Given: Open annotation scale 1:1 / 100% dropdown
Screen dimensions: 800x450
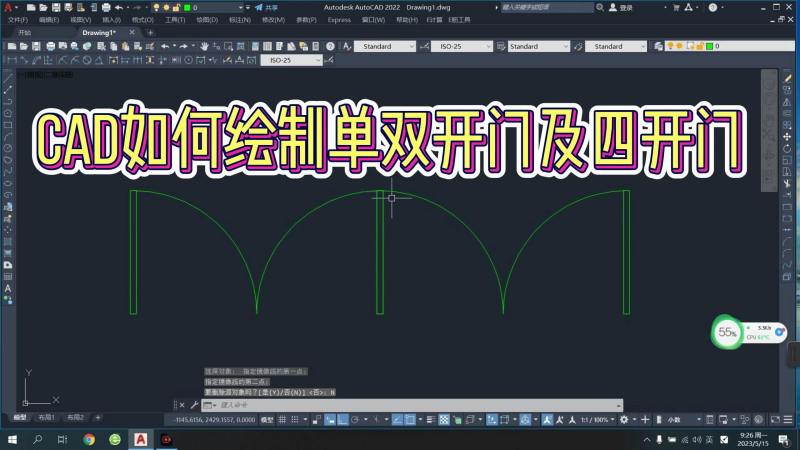Looking at the screenshot, I should 598,419.
